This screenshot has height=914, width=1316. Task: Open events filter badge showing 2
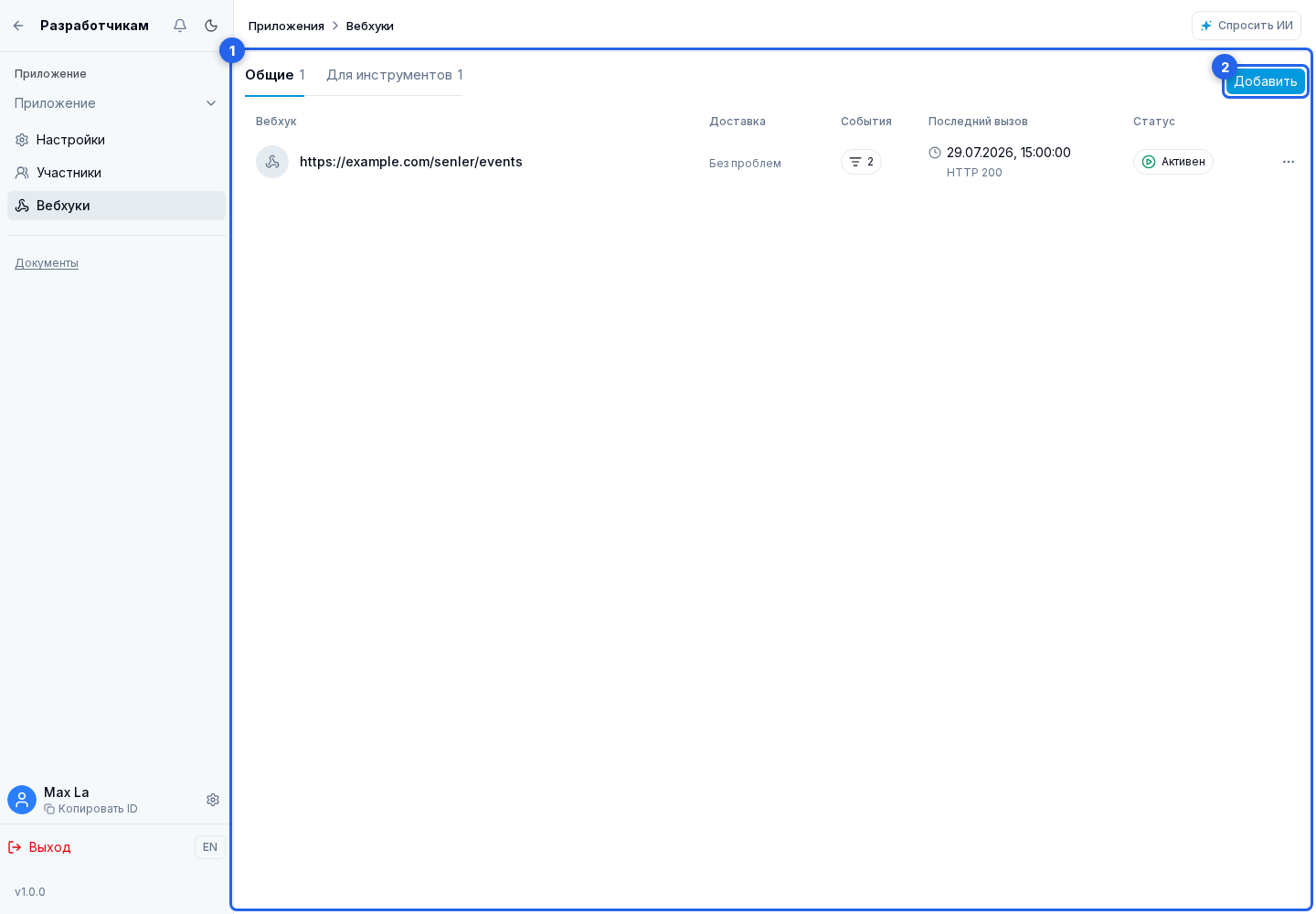pyautogui.click(x=861, y=162)
